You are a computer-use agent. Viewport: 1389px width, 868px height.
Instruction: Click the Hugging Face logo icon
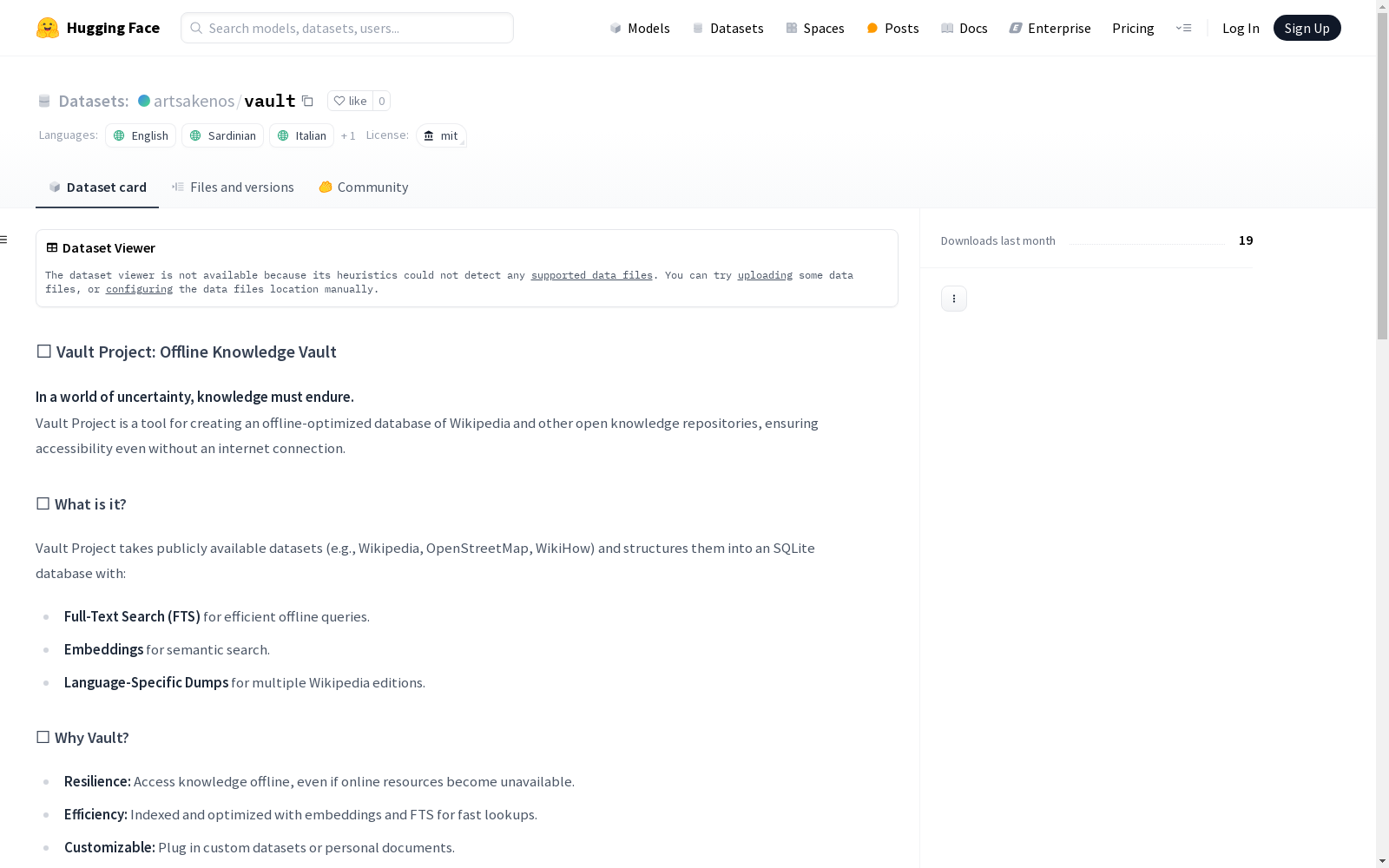tap(48, 28)
